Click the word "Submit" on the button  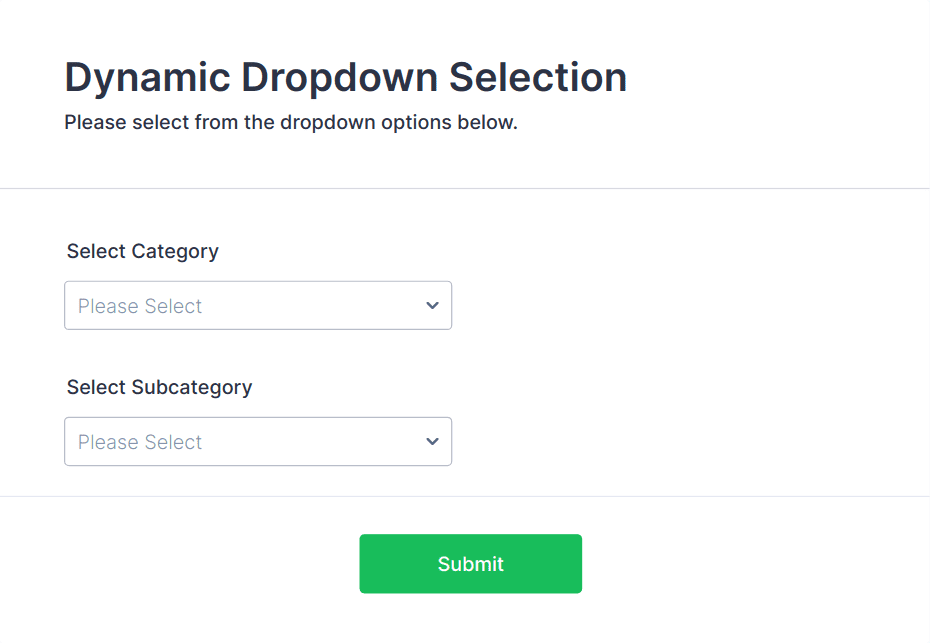pyautogui.click(x=470, y=564)
